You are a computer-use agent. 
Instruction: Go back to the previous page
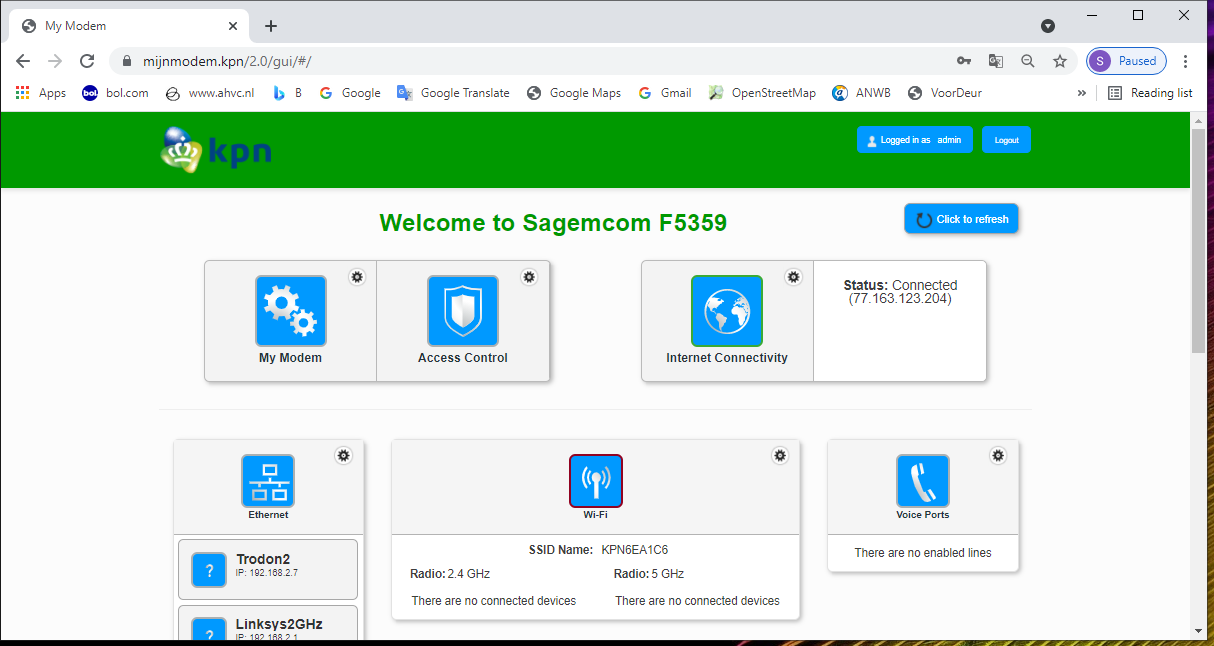(23, 61)
